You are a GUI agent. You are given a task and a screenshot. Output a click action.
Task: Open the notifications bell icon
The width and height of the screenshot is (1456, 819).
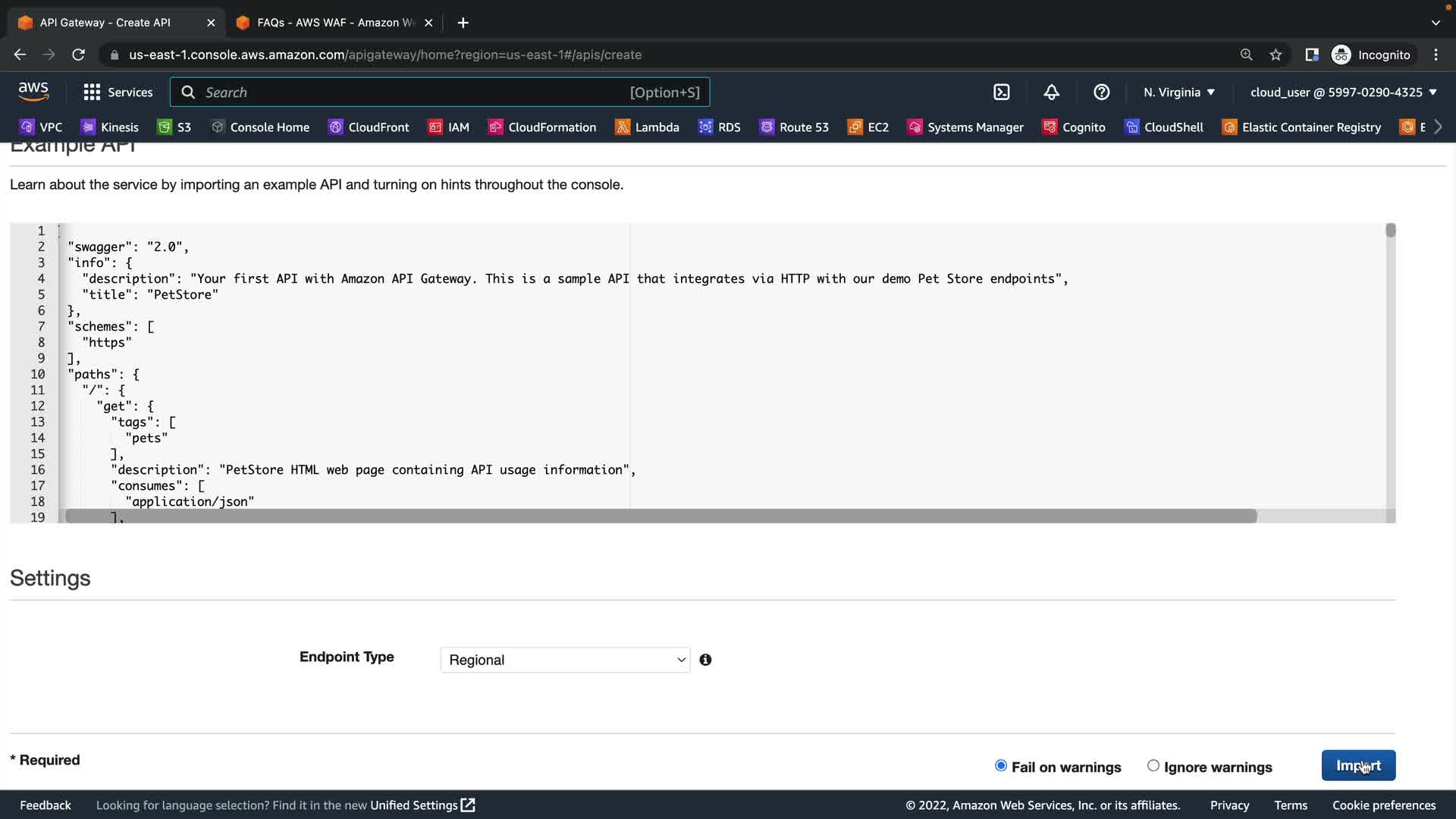(x=1051, y=93)
